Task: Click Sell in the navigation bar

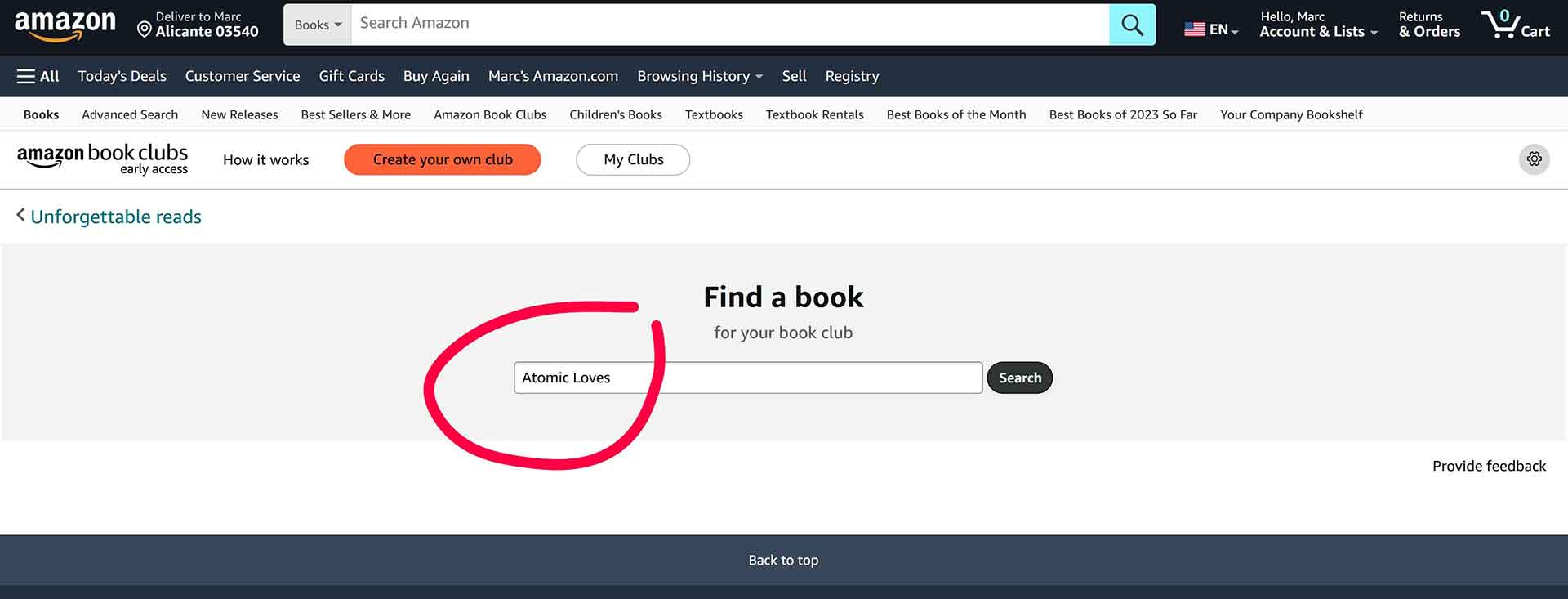Action: pos(794,76)
